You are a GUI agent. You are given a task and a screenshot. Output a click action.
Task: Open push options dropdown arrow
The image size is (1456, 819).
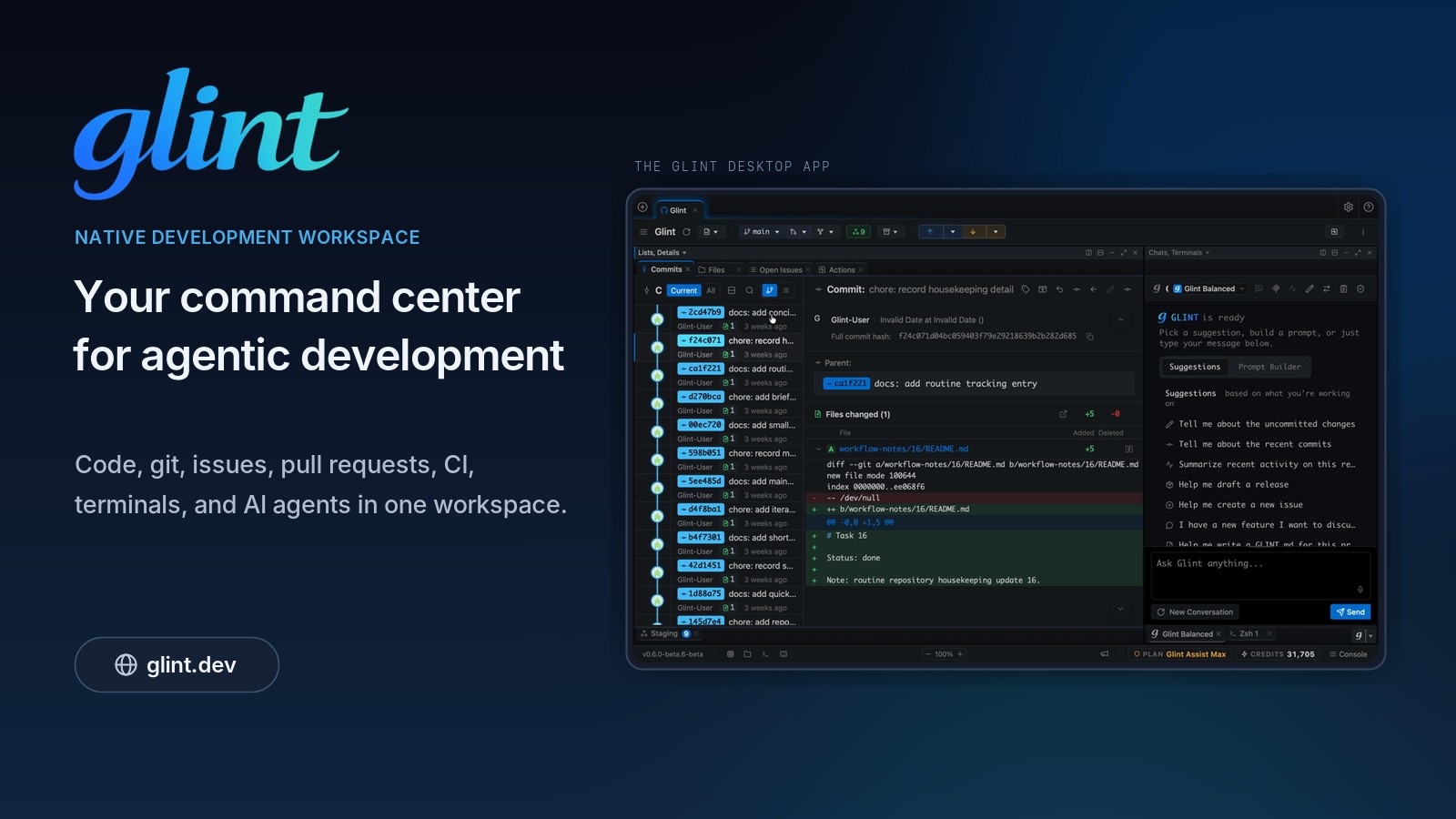coord(953,232)
